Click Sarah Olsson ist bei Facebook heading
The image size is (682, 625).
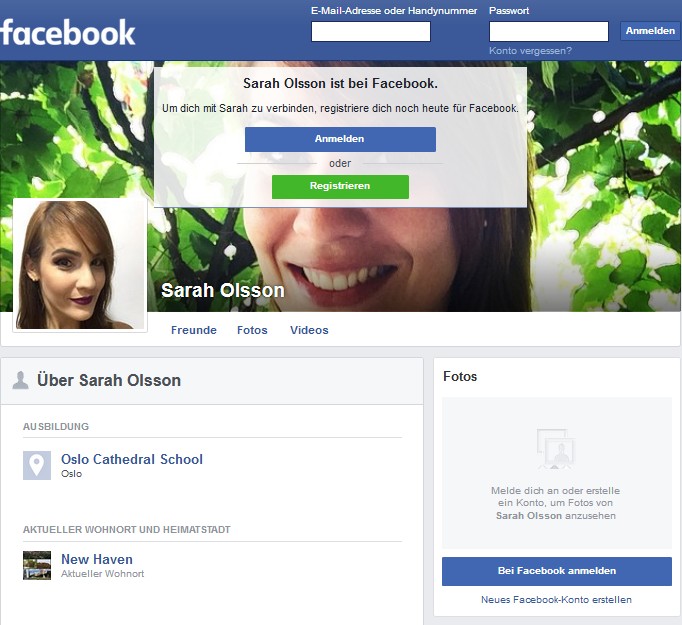(340, 84)
